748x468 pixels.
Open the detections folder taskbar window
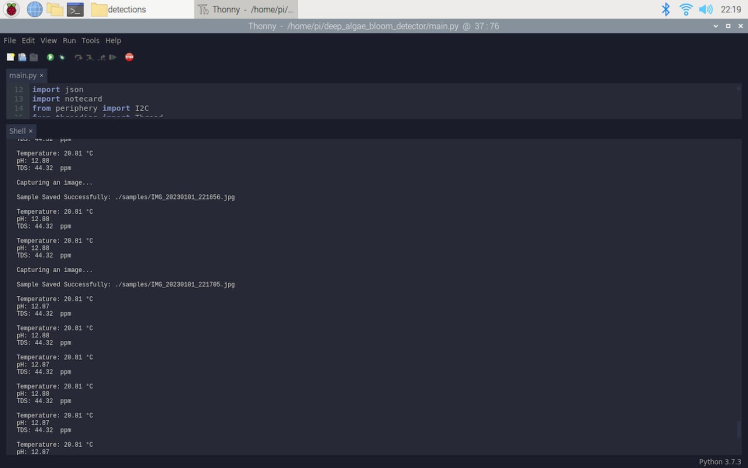tap(119, 10)
